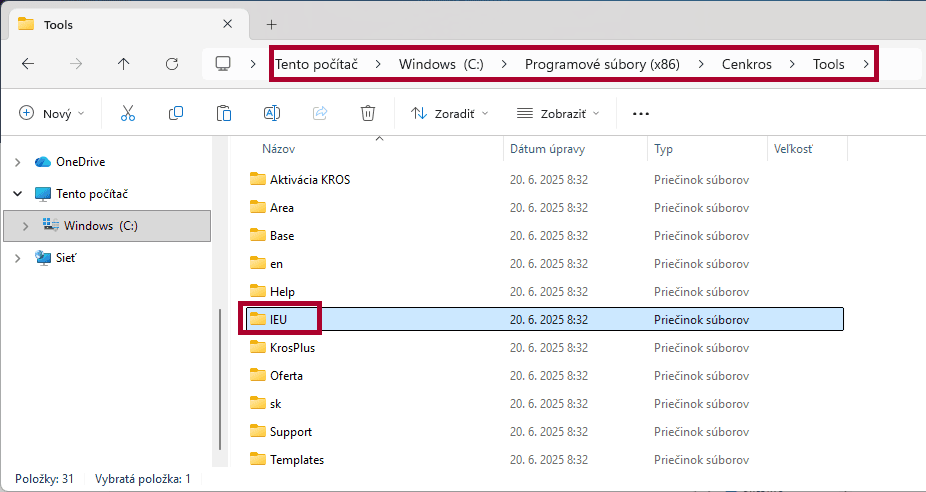Open the Zobraziť view dropdown
Screen dimensions: 926x492
click(x=558, y=113)
